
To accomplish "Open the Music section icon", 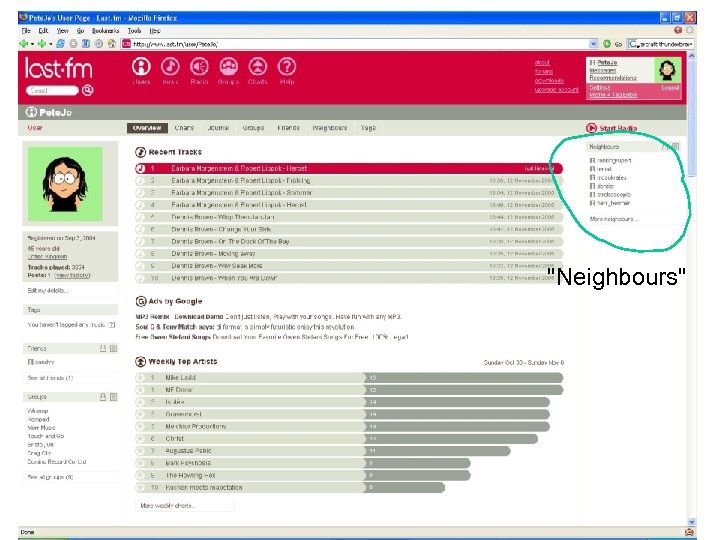I will coord(170,67).
